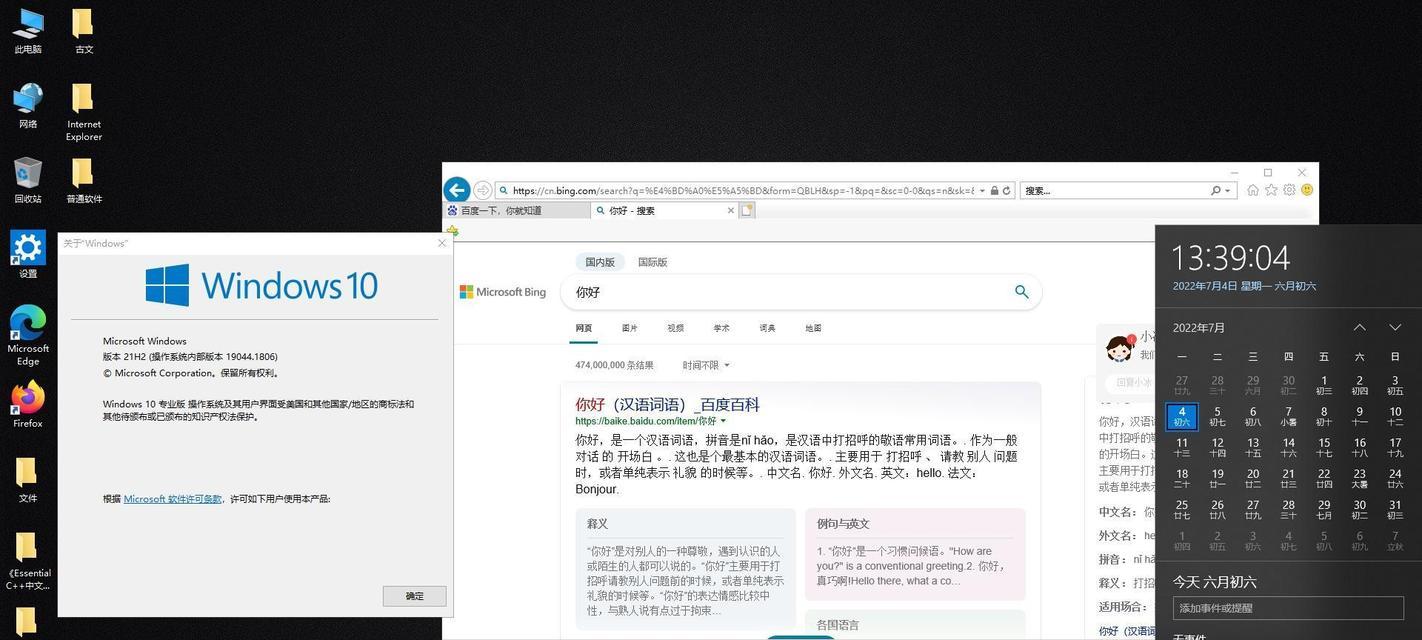Viewport: 1422px width, 640px height.
Task: Open the 设置 settings desktop shortcut
Action: 28,255
